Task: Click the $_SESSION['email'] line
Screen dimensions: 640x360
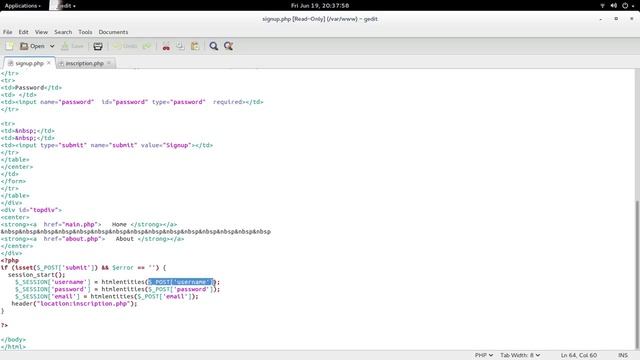Action: coord(107,296)
